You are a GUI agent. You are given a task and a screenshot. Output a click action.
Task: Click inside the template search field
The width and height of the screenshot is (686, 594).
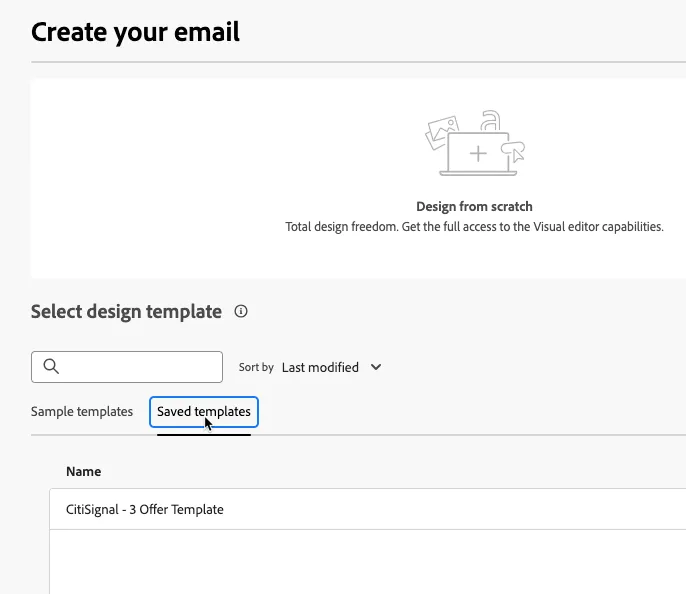(x=127, y=367)
